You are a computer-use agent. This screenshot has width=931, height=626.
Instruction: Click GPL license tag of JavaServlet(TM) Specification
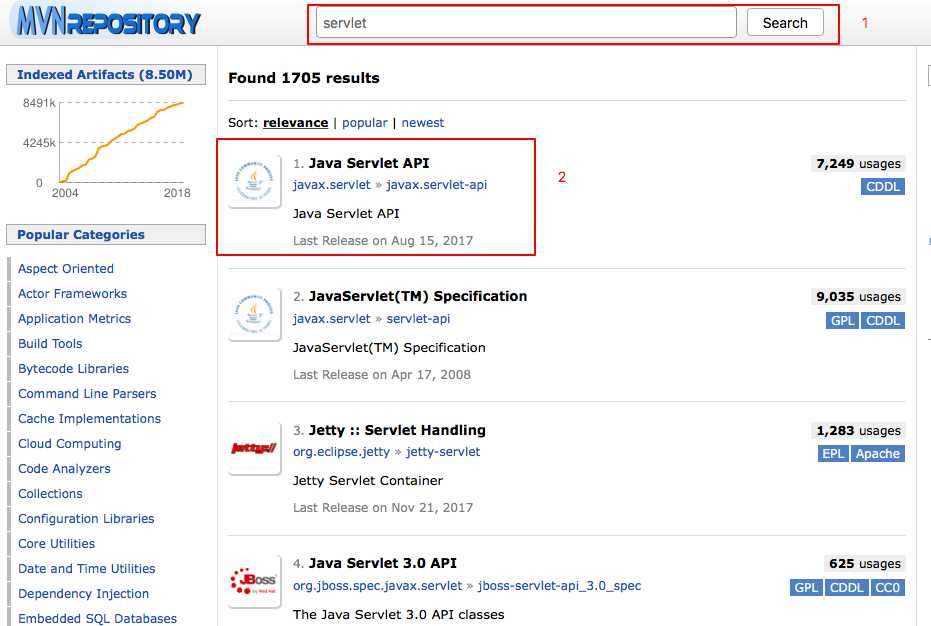(x=842, y=320)
